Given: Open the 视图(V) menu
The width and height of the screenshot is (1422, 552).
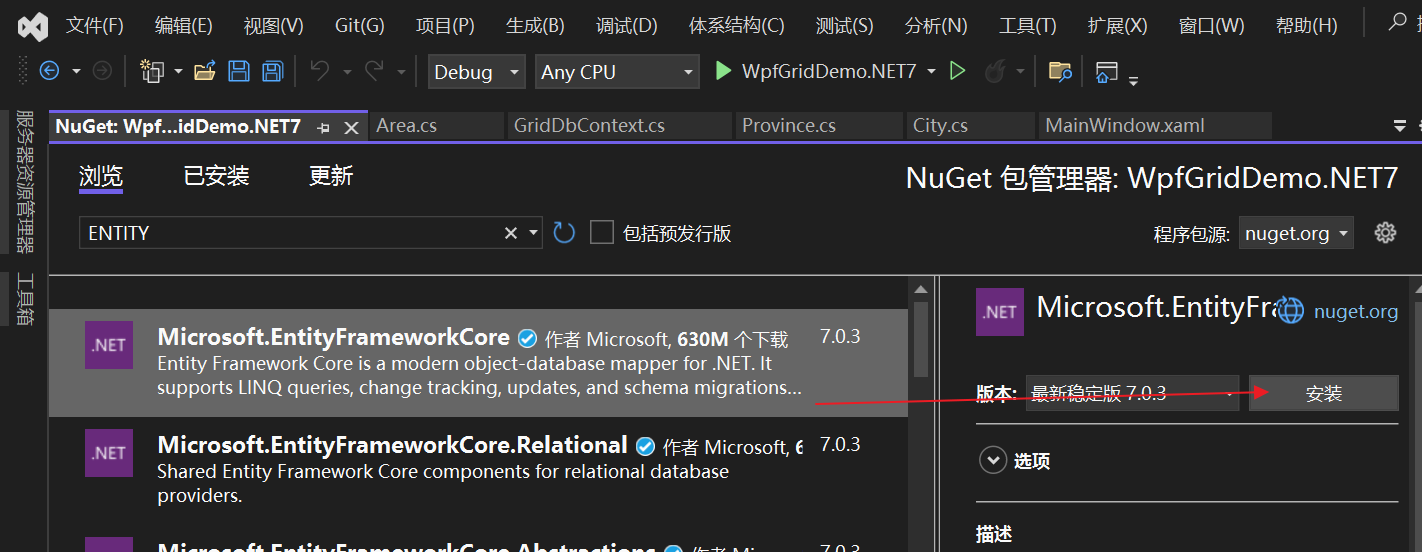Looking at the screenshot, I should pyautogui.click(x=273, y=26).
